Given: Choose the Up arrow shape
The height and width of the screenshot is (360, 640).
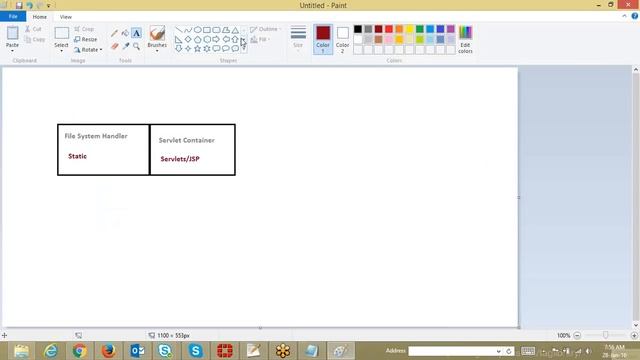Looking at the screenshot, I should point(235,40).
